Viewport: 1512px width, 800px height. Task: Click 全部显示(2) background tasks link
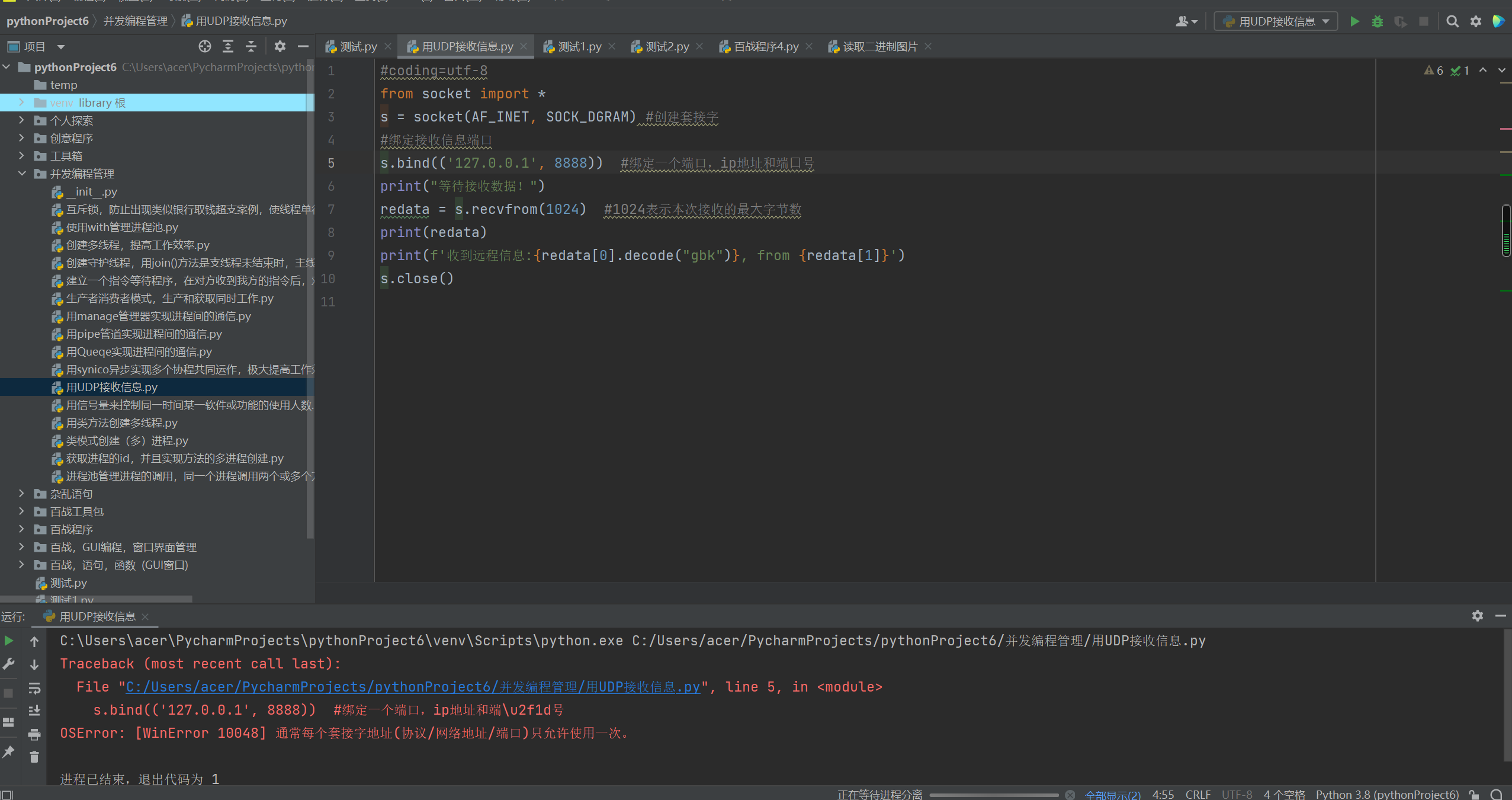click(x=1112, y=794)
